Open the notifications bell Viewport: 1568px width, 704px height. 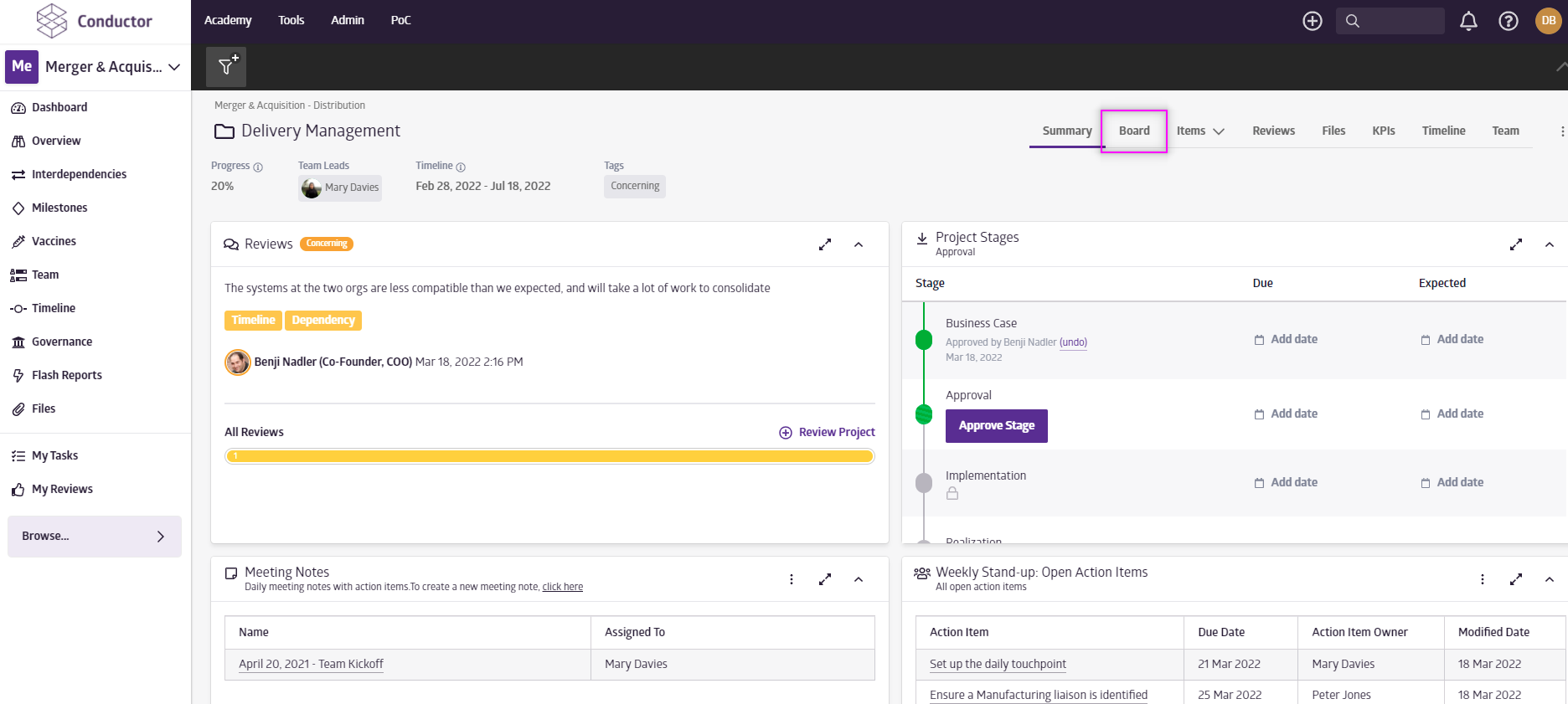1468,21
